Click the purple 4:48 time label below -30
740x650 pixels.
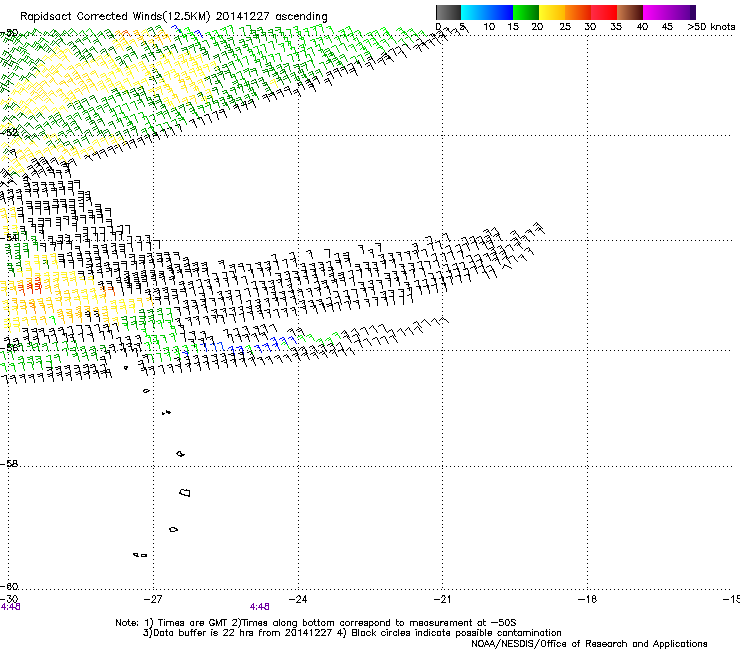pos(10,607)
